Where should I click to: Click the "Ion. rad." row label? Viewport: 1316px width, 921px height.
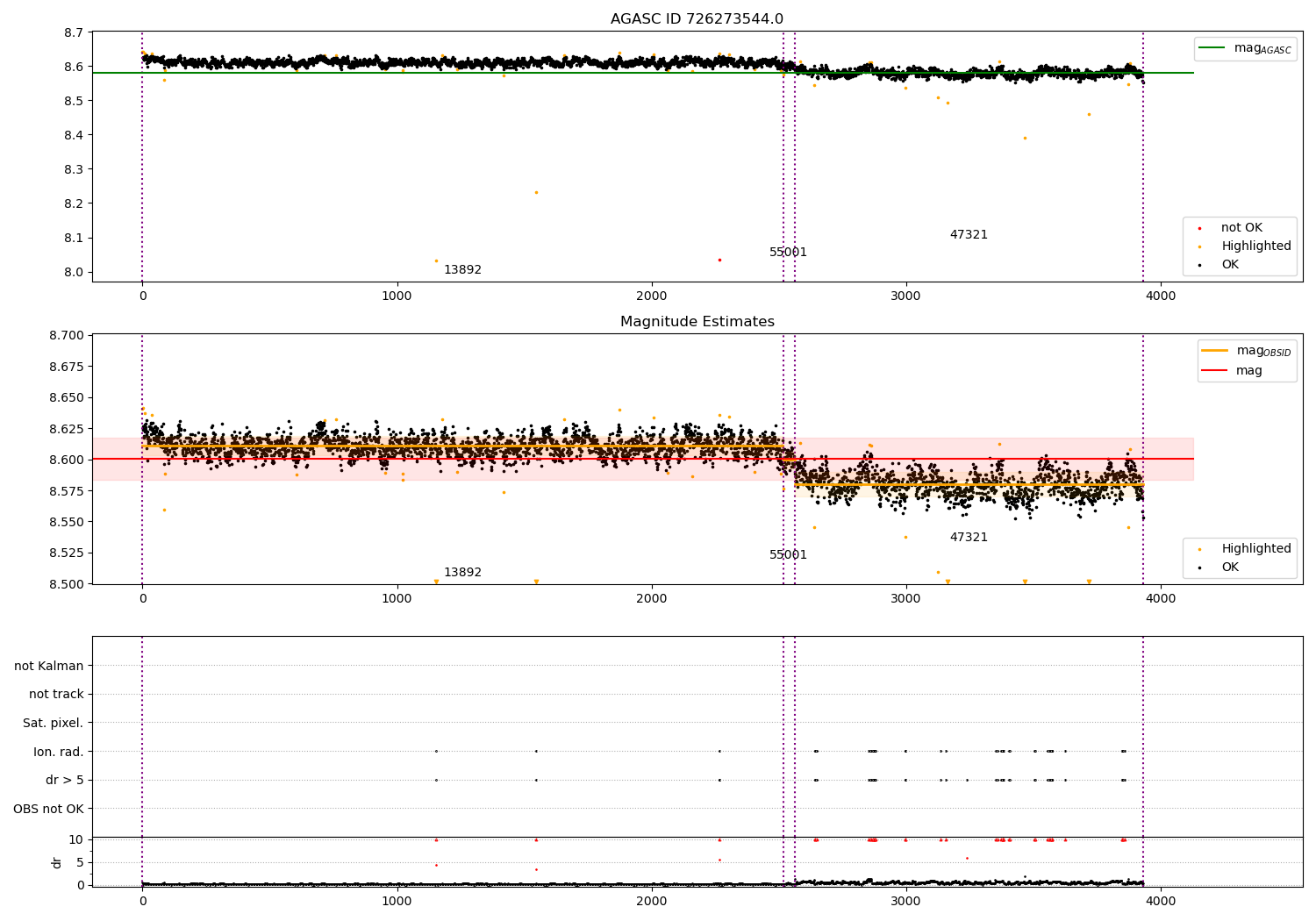59,753
